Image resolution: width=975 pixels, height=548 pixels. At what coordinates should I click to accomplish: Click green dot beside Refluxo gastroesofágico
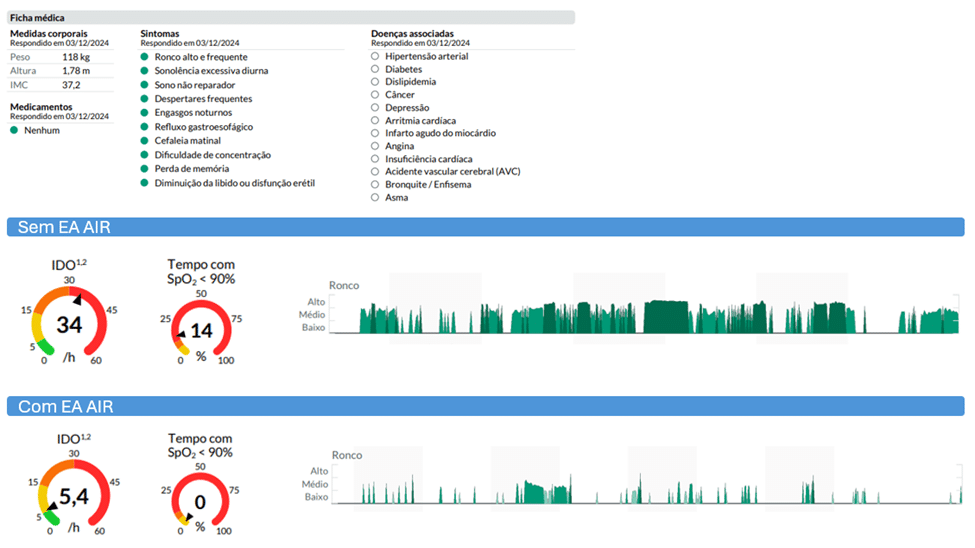(x=145, y=127)
